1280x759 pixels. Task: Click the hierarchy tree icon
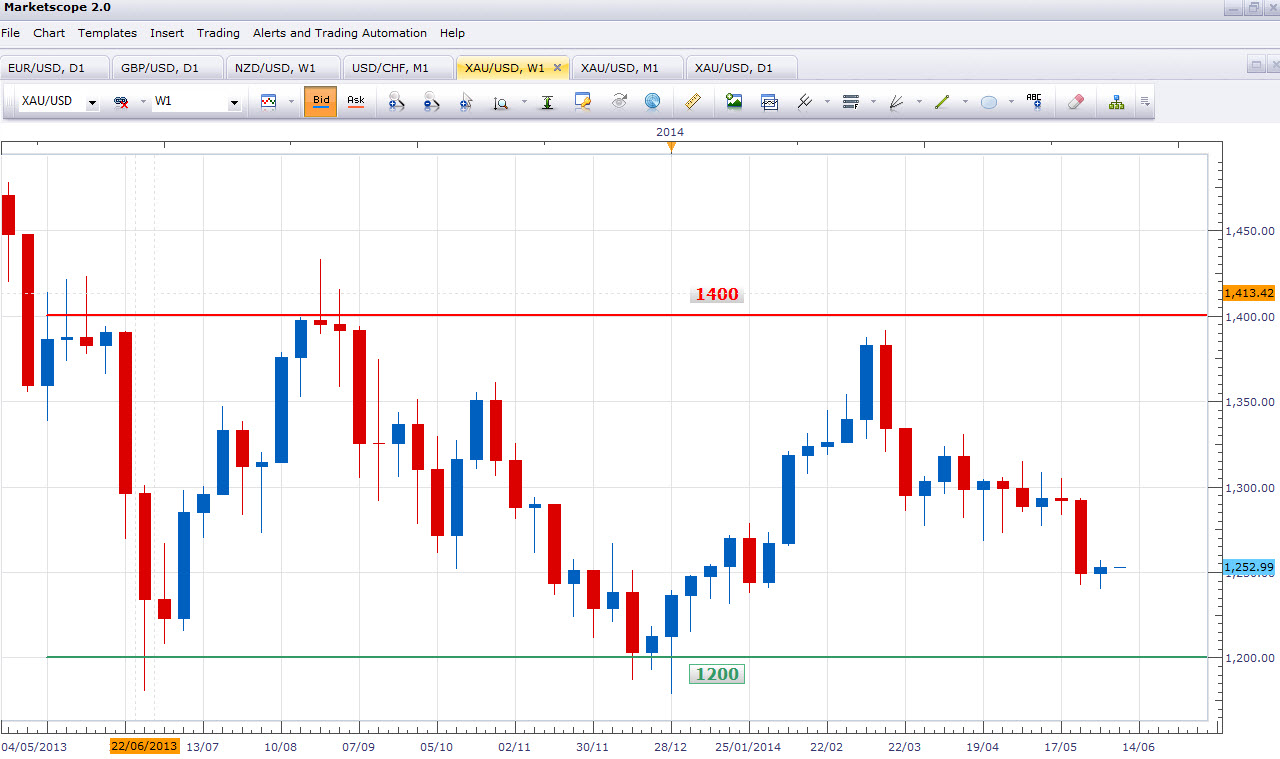1116,102
